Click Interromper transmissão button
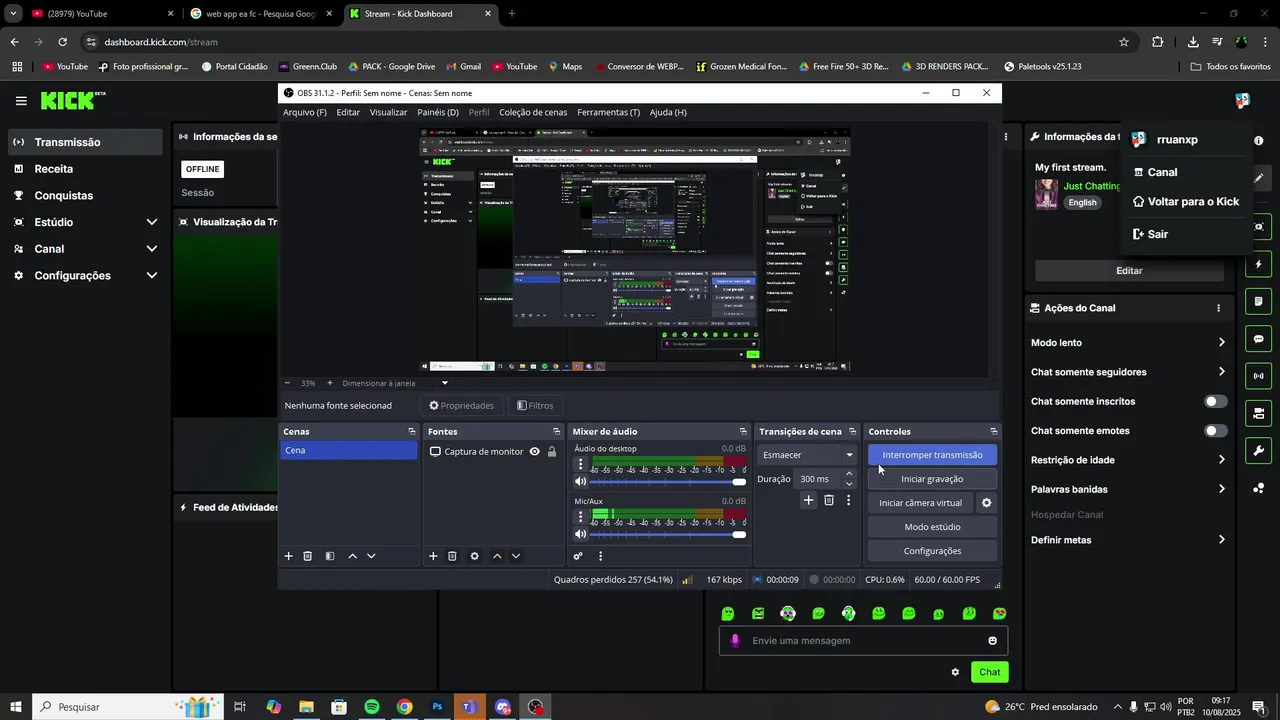The height and width of the screenshot is (720, 1280). (x=932, y=455)
